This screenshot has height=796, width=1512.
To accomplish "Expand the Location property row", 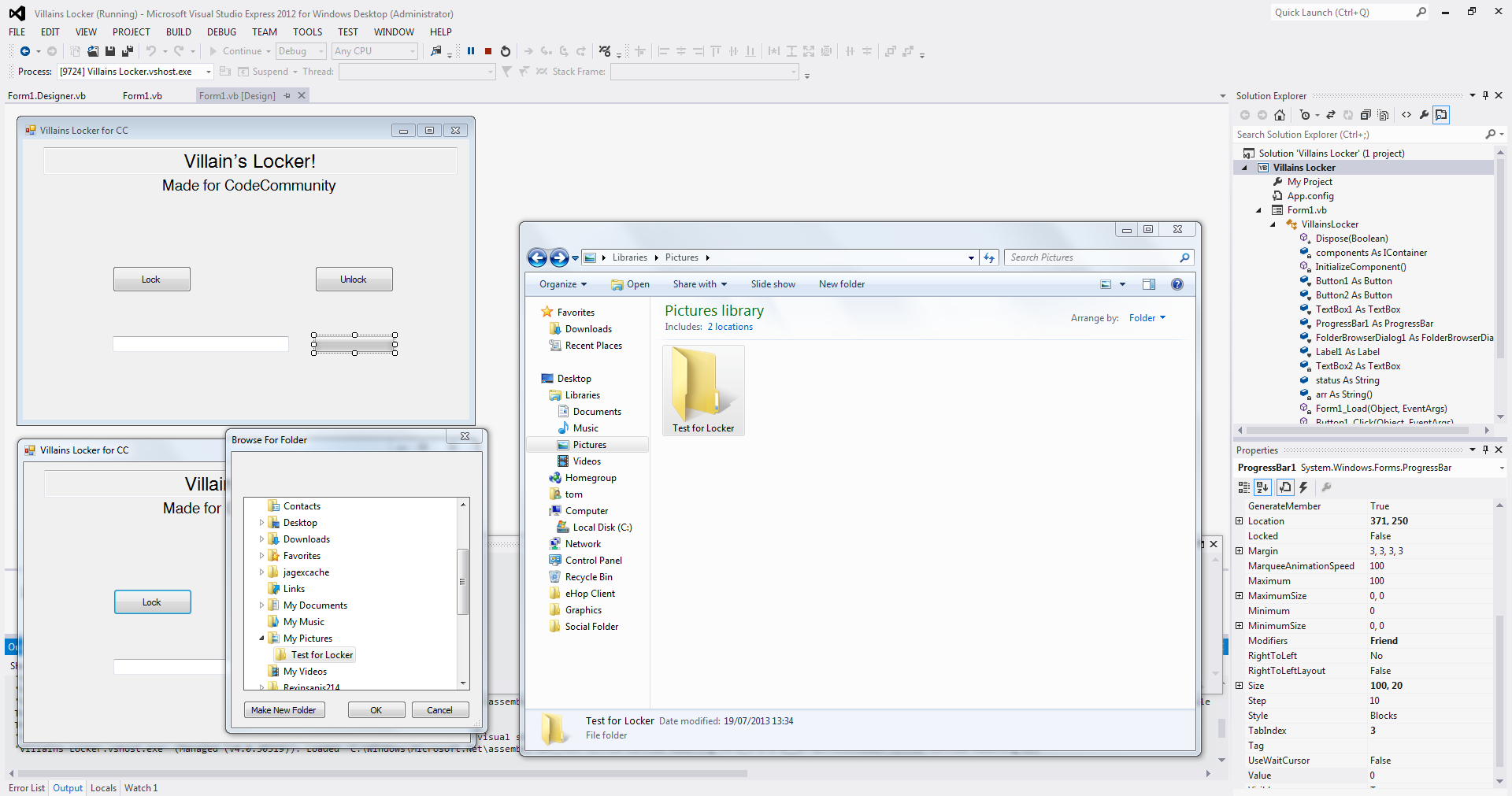I will coord(1240,521).
